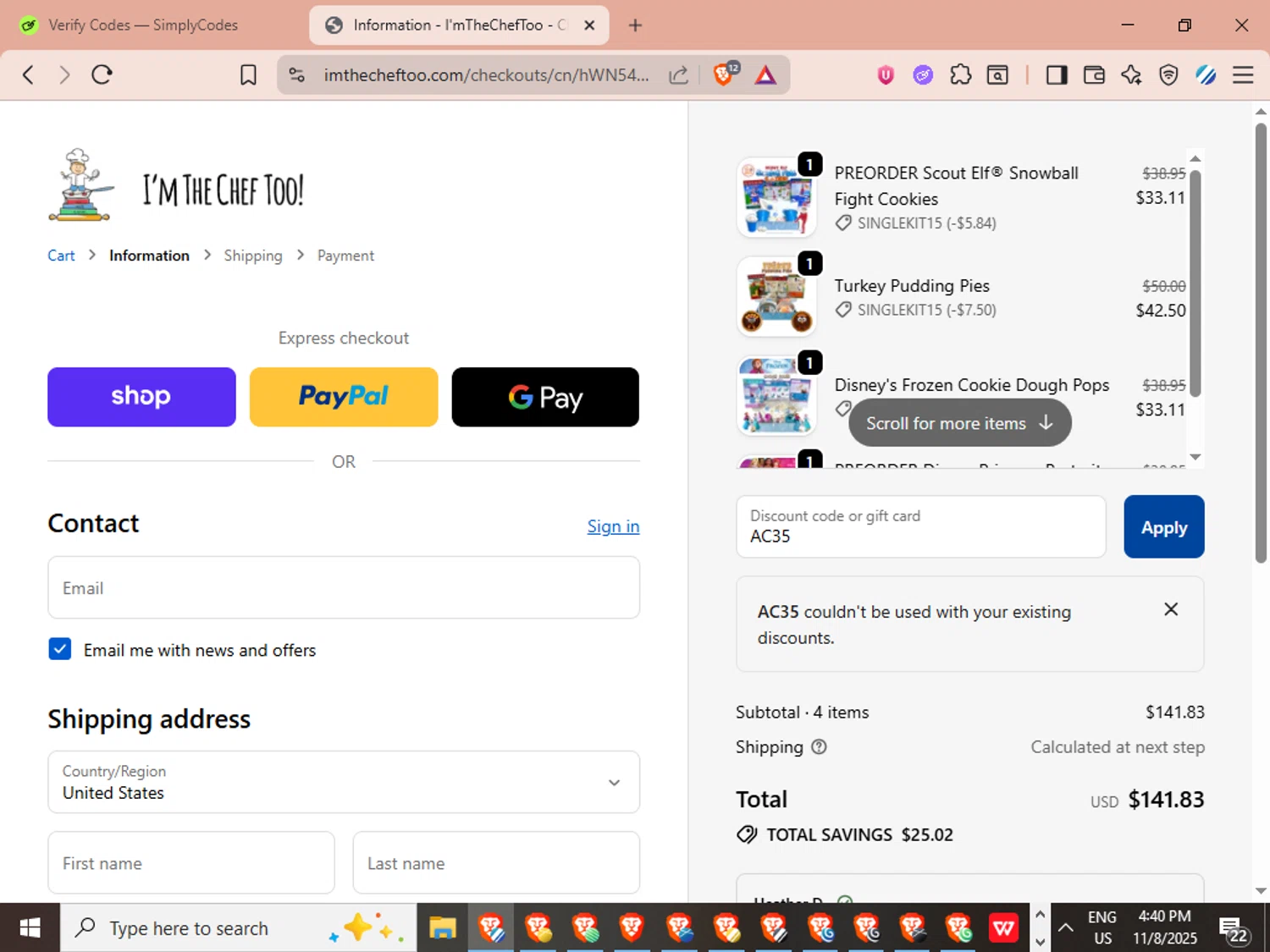Image resolution: width=1270 pixels, height=952 pixels.
Task: Click Scroll for more items button
Action: click(960, 423)
